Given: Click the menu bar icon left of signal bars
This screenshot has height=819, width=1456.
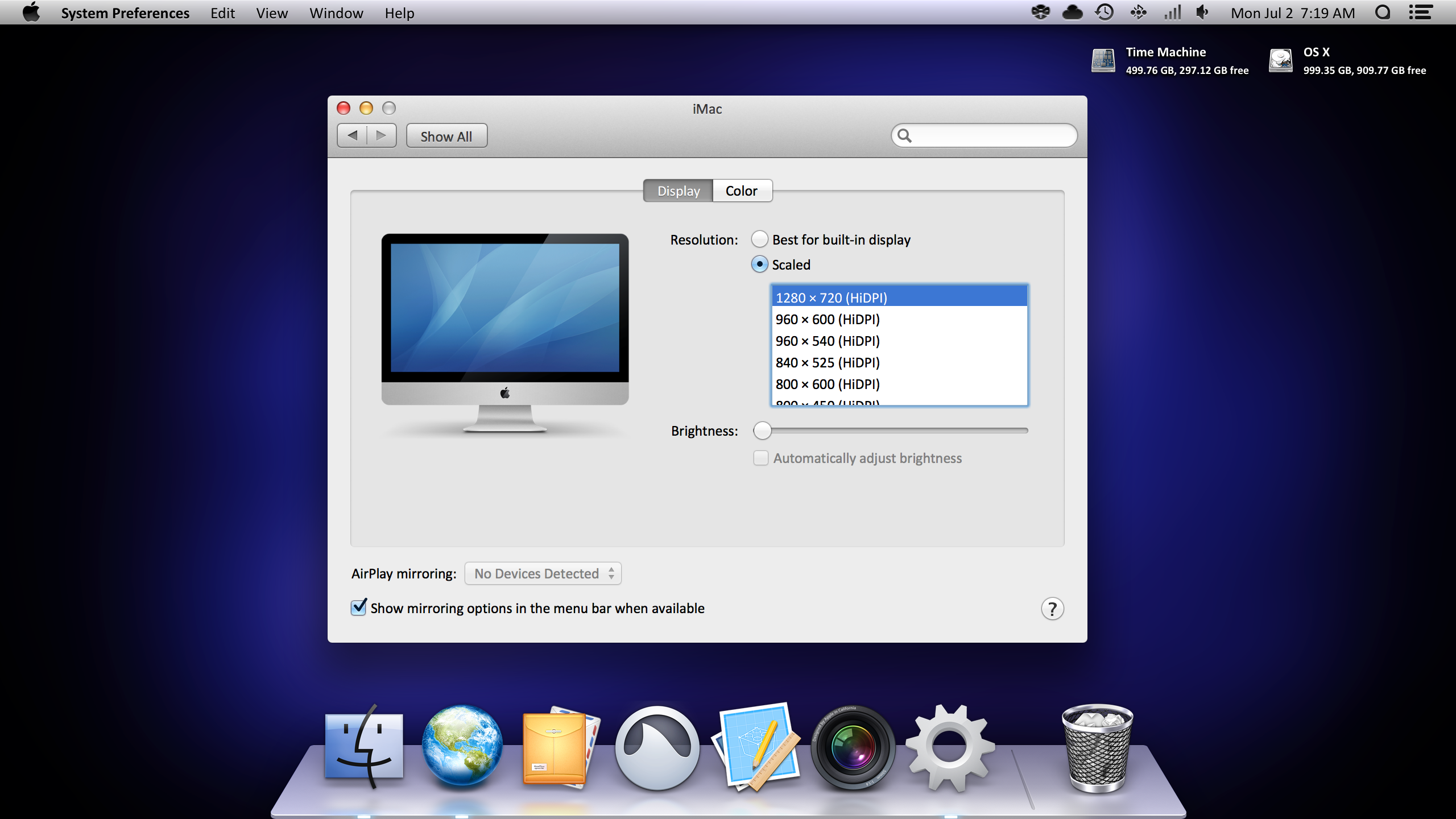Looking at the screenshot, I should [1138, 13].
